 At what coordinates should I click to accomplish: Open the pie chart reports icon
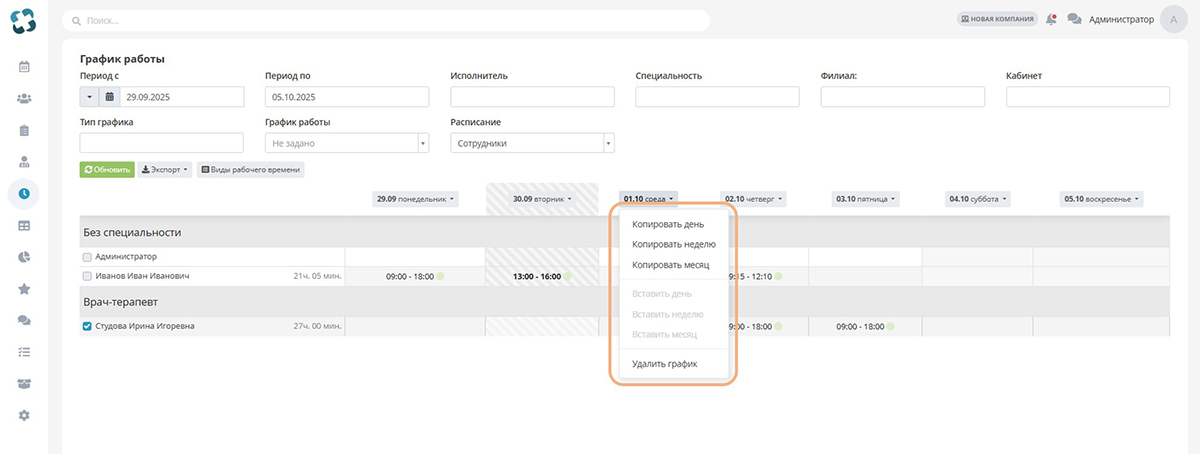point(24,257)
